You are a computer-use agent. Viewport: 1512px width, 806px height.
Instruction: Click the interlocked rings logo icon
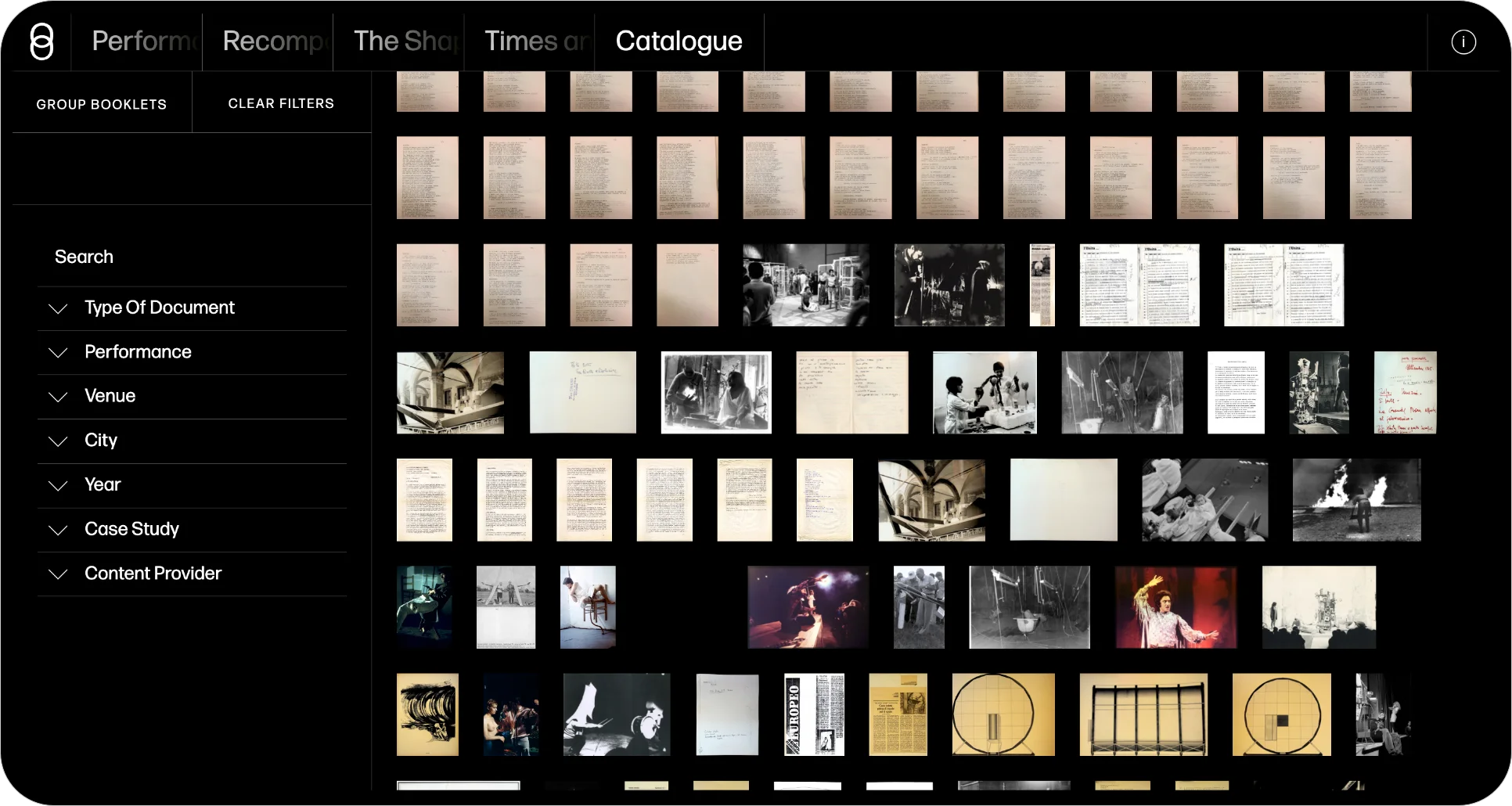coord(41,41)
